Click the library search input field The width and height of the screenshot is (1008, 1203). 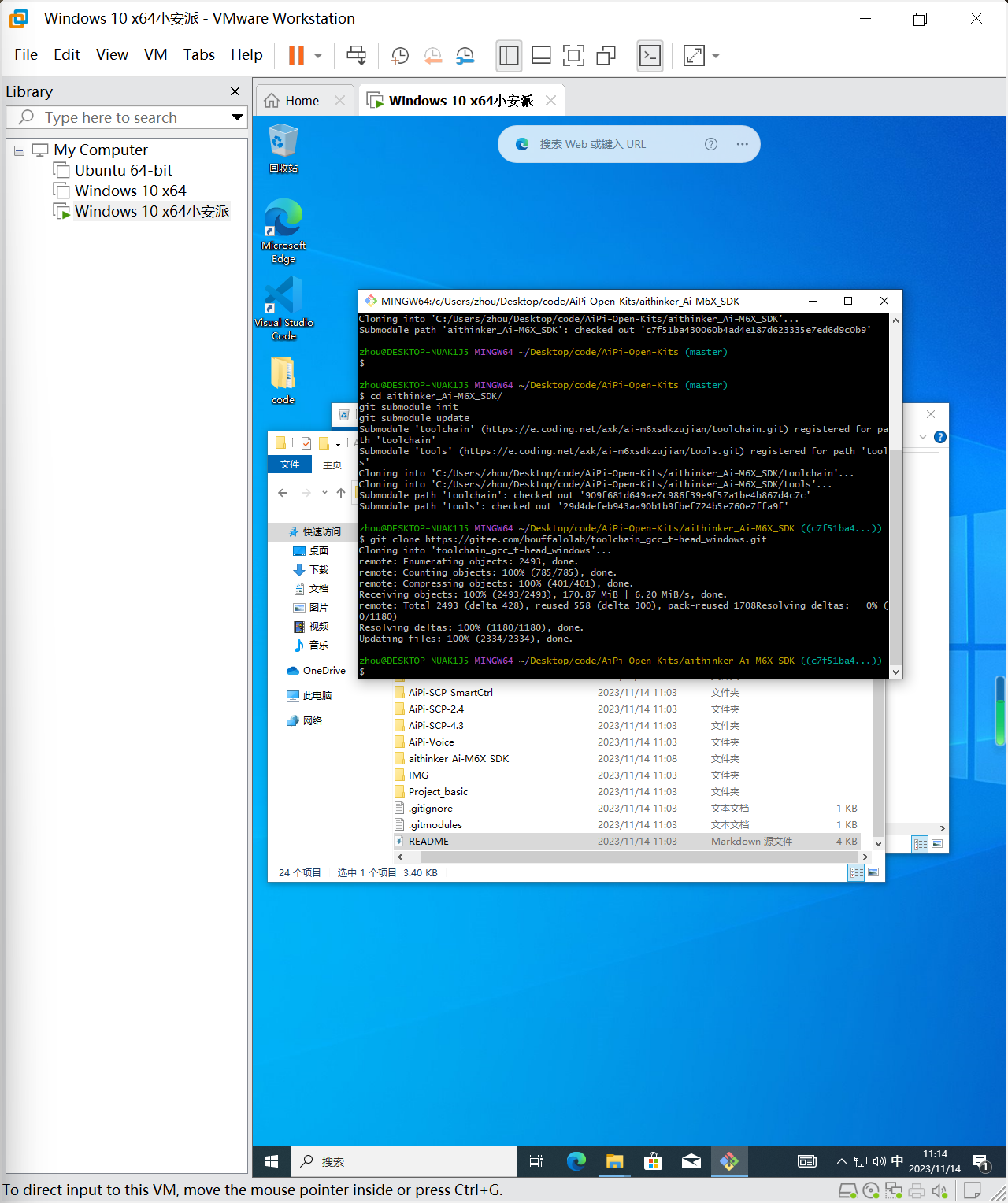126,117
